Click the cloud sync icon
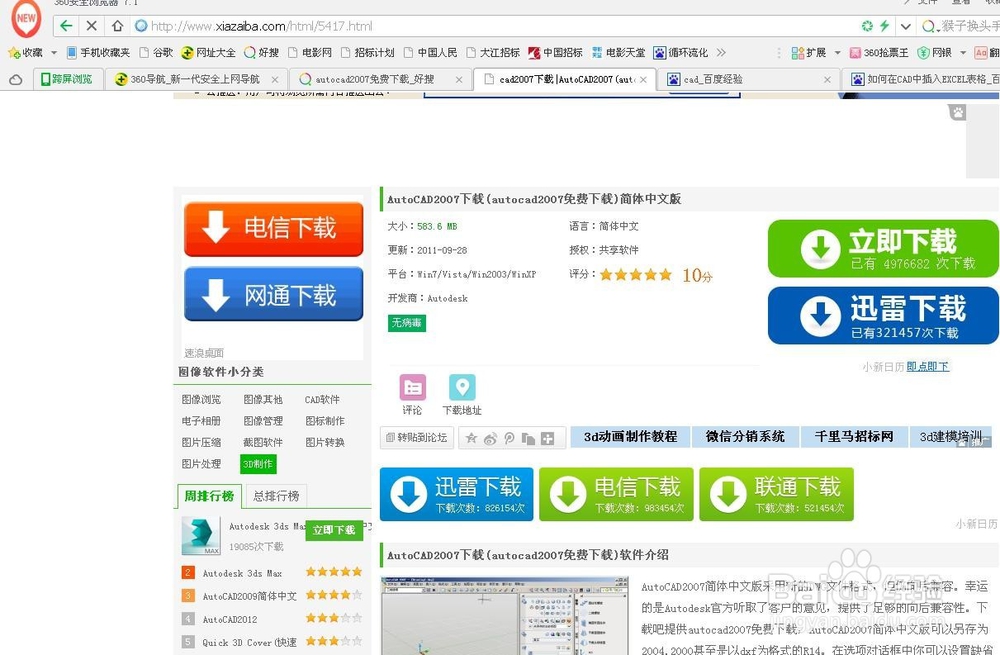This screenshot has width=1000, height=655. (15, 80)
